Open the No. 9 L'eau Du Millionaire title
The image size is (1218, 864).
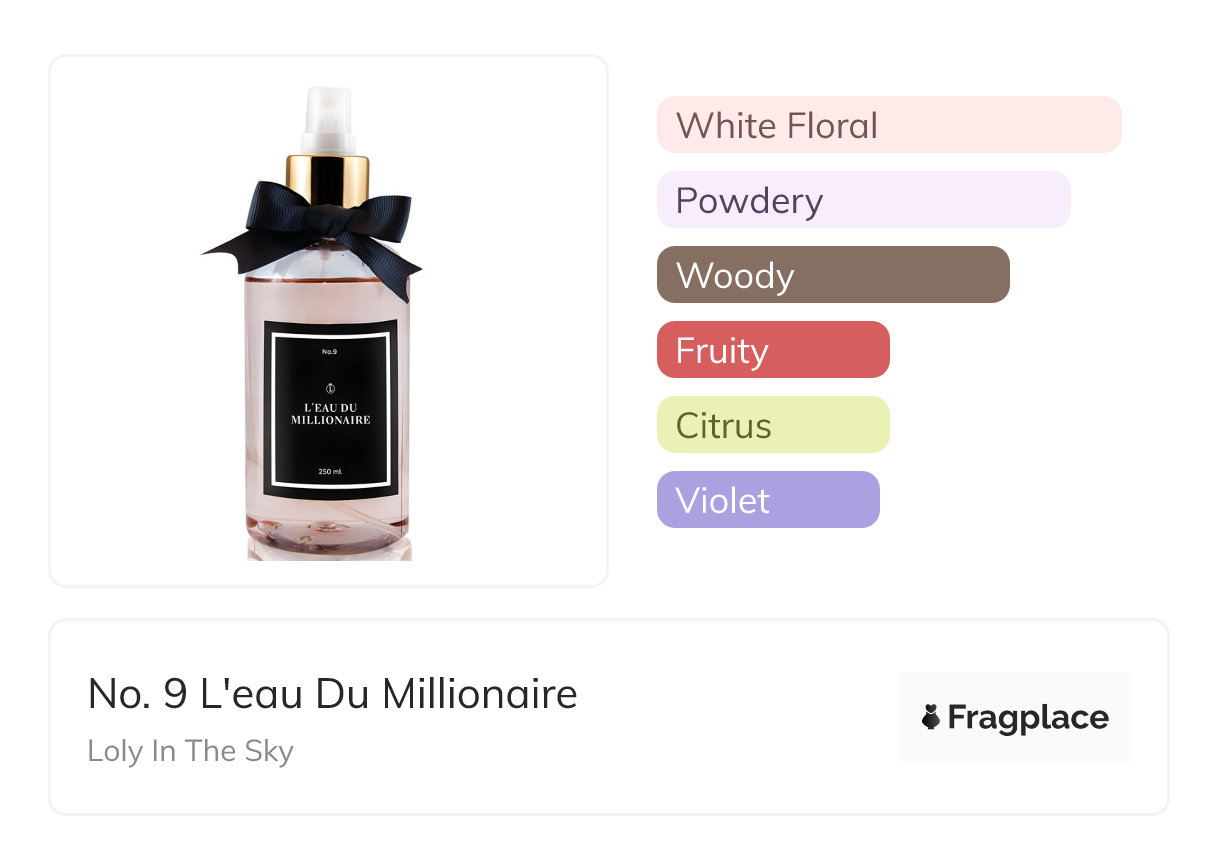click(x=333, y=694)
